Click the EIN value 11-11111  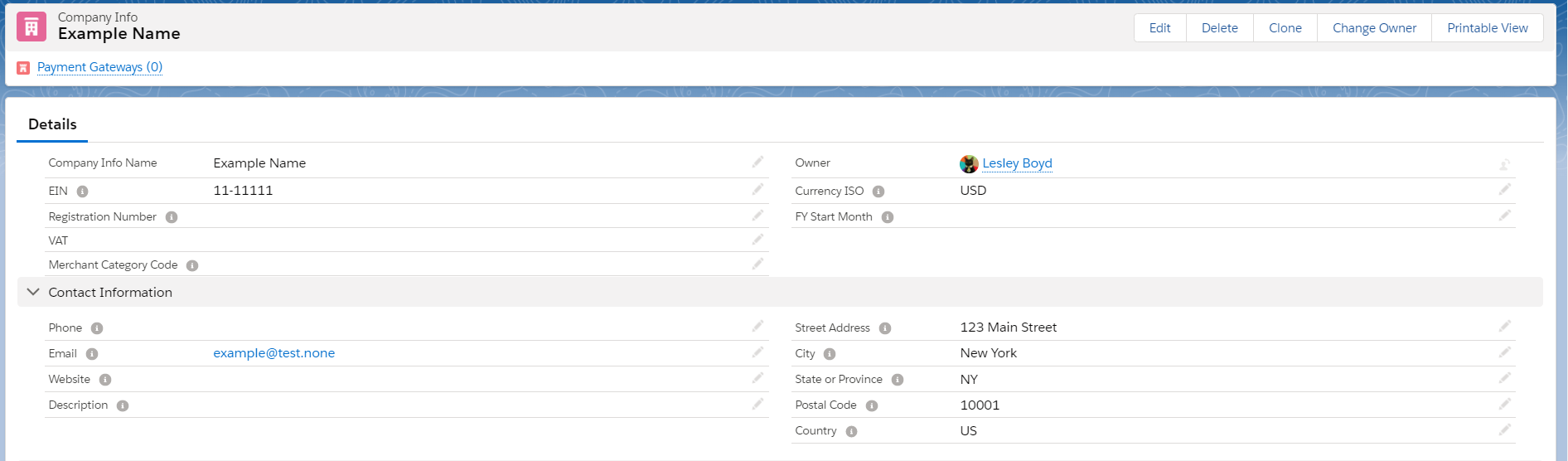tap(243, 191)
